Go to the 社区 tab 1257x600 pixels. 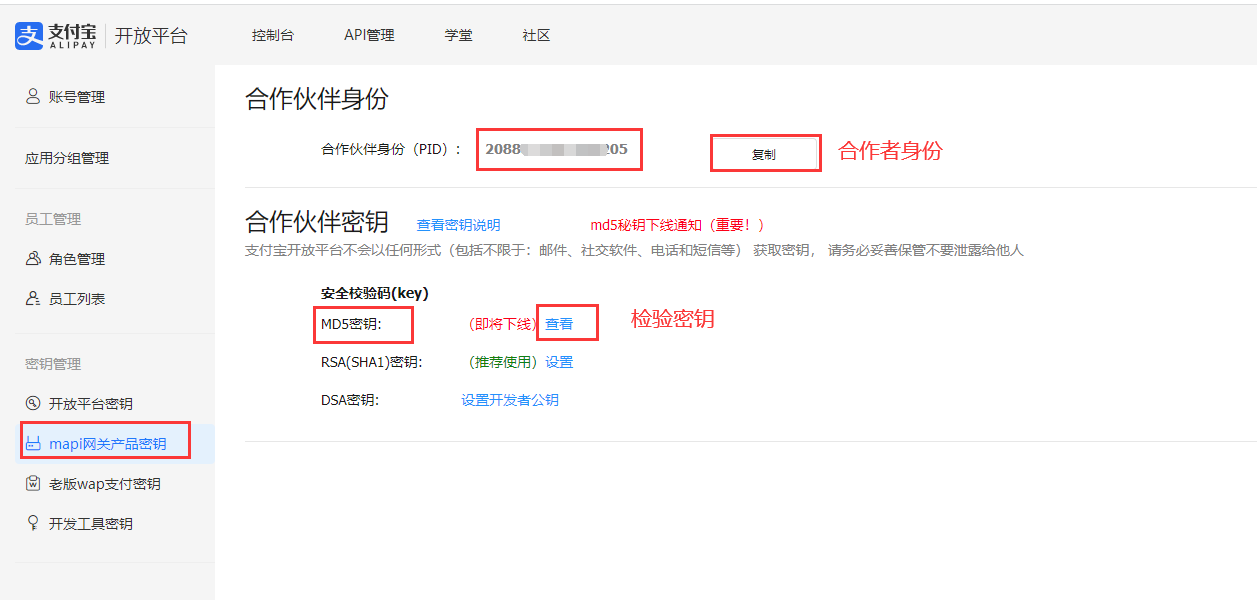tap(536, 35)
